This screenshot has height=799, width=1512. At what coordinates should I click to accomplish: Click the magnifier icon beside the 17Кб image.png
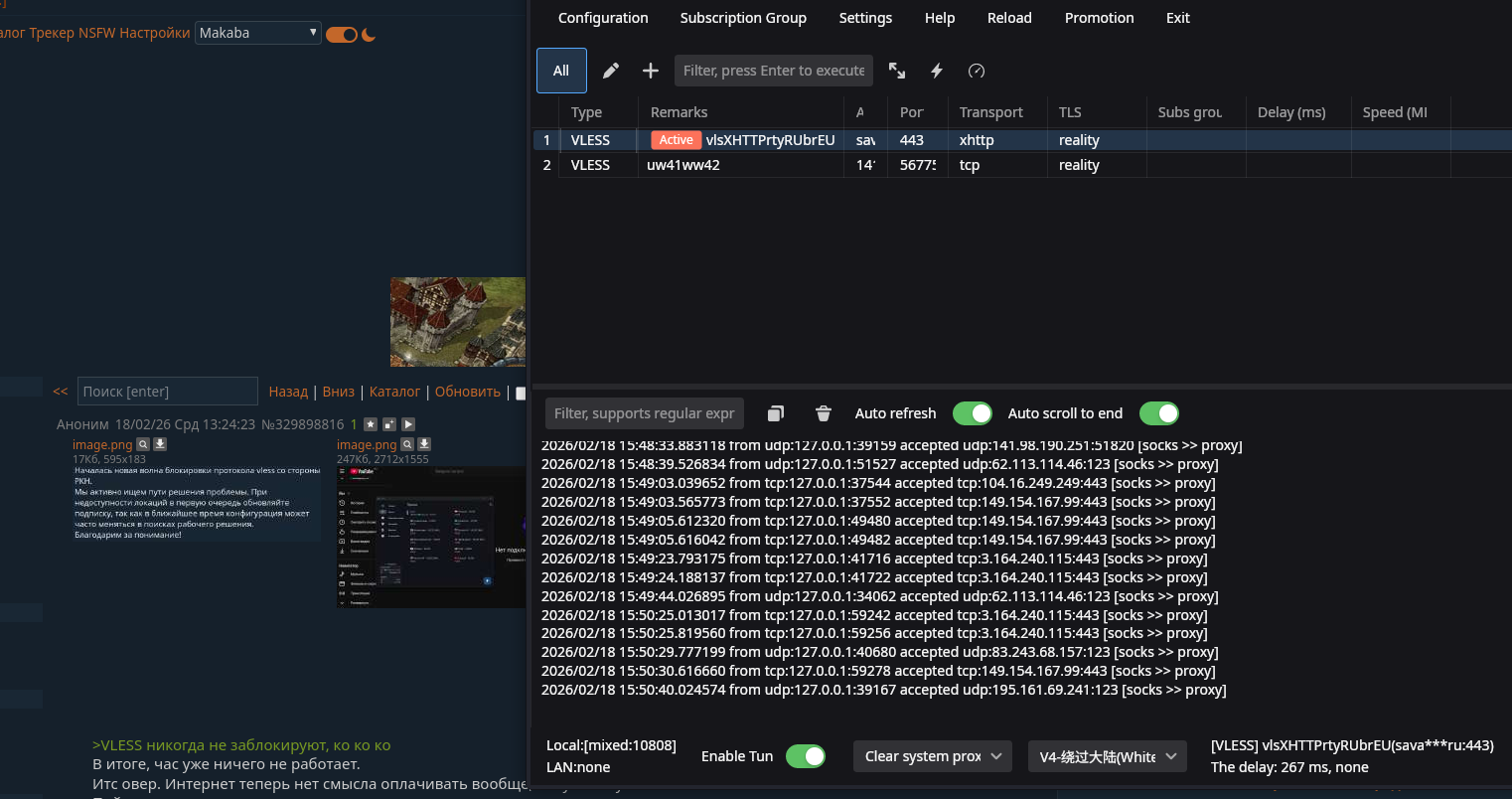pyautogui.click(x=143, y=444)
